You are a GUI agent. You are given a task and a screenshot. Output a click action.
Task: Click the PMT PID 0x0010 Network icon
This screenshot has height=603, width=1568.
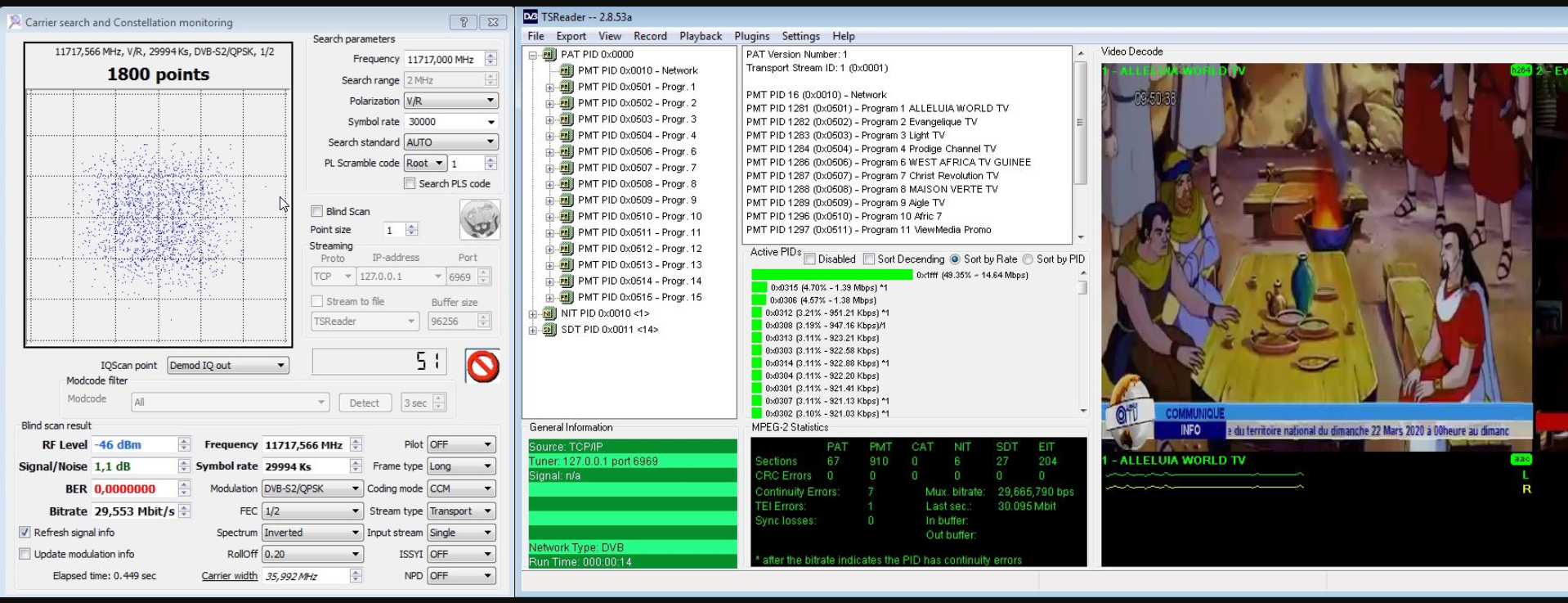click(x=567, y=70)
